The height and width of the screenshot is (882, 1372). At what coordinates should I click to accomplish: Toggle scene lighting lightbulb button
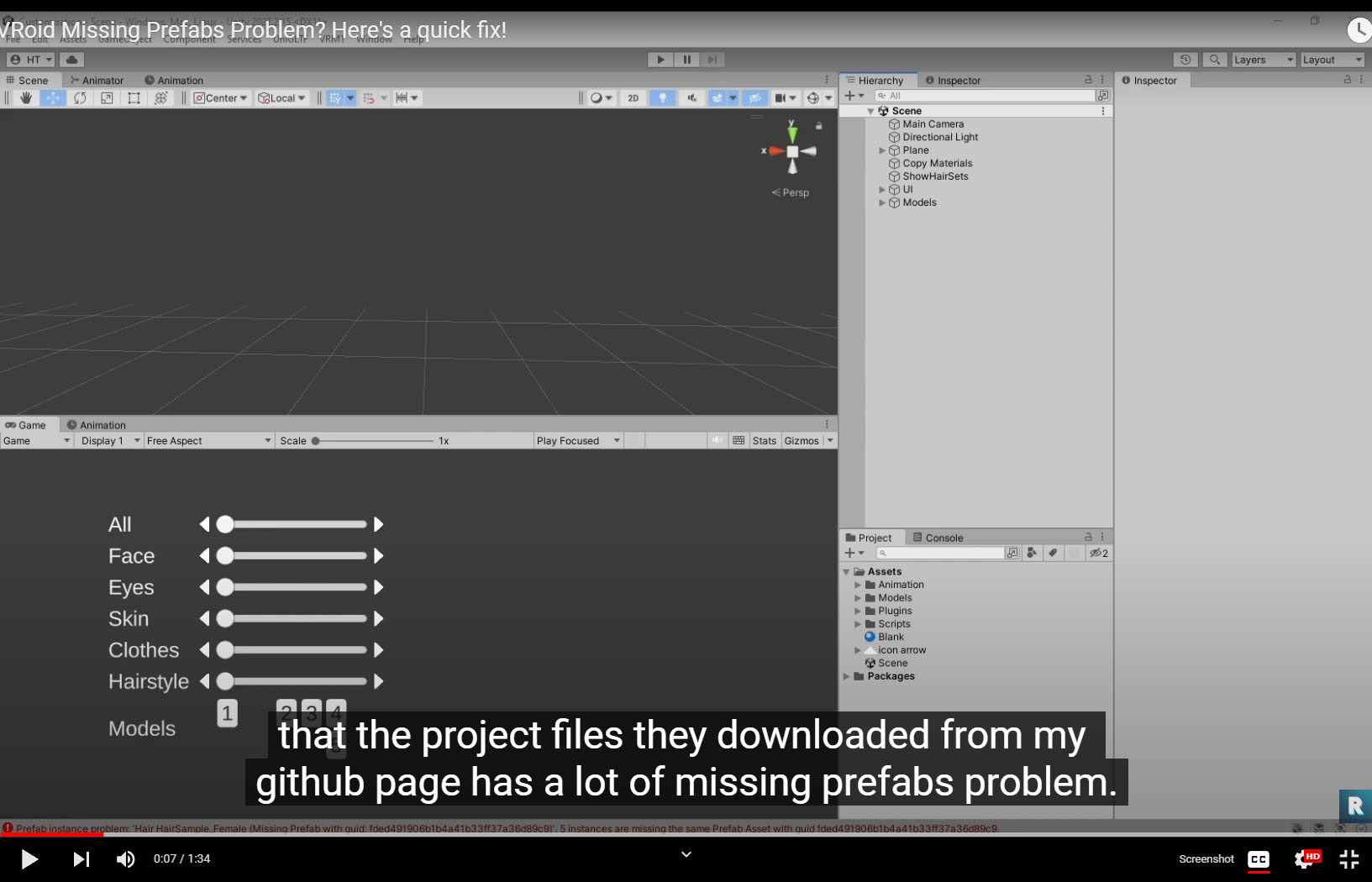pos(662,98)
